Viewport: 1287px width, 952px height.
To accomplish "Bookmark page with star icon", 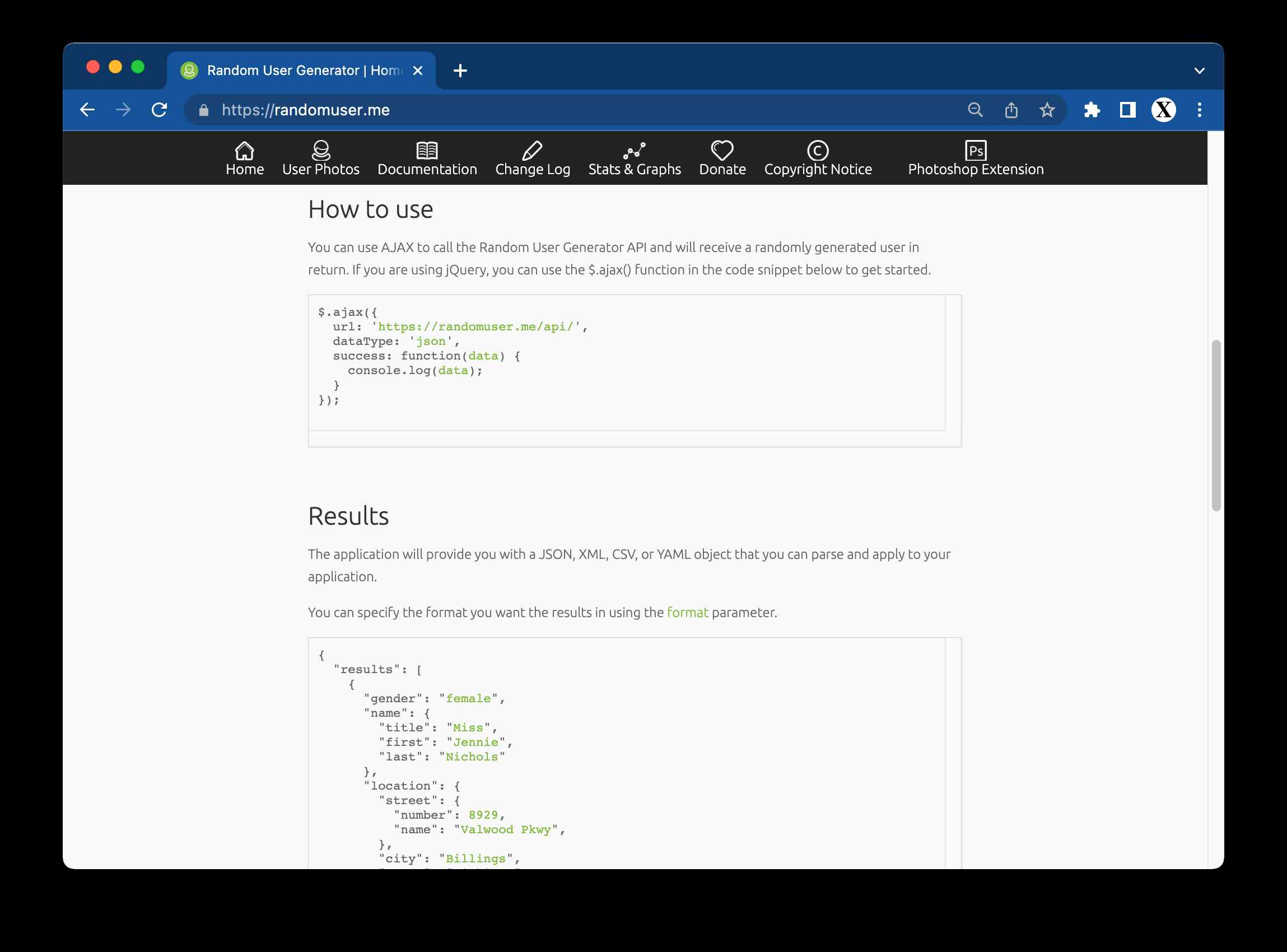I will pos(1047,110).
